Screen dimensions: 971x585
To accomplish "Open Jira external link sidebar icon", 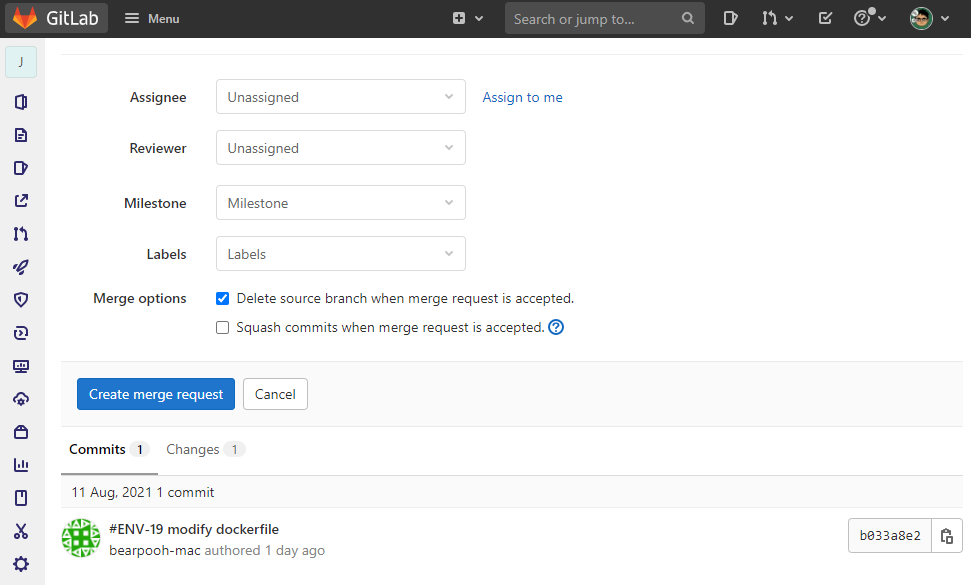I will 21,201.
